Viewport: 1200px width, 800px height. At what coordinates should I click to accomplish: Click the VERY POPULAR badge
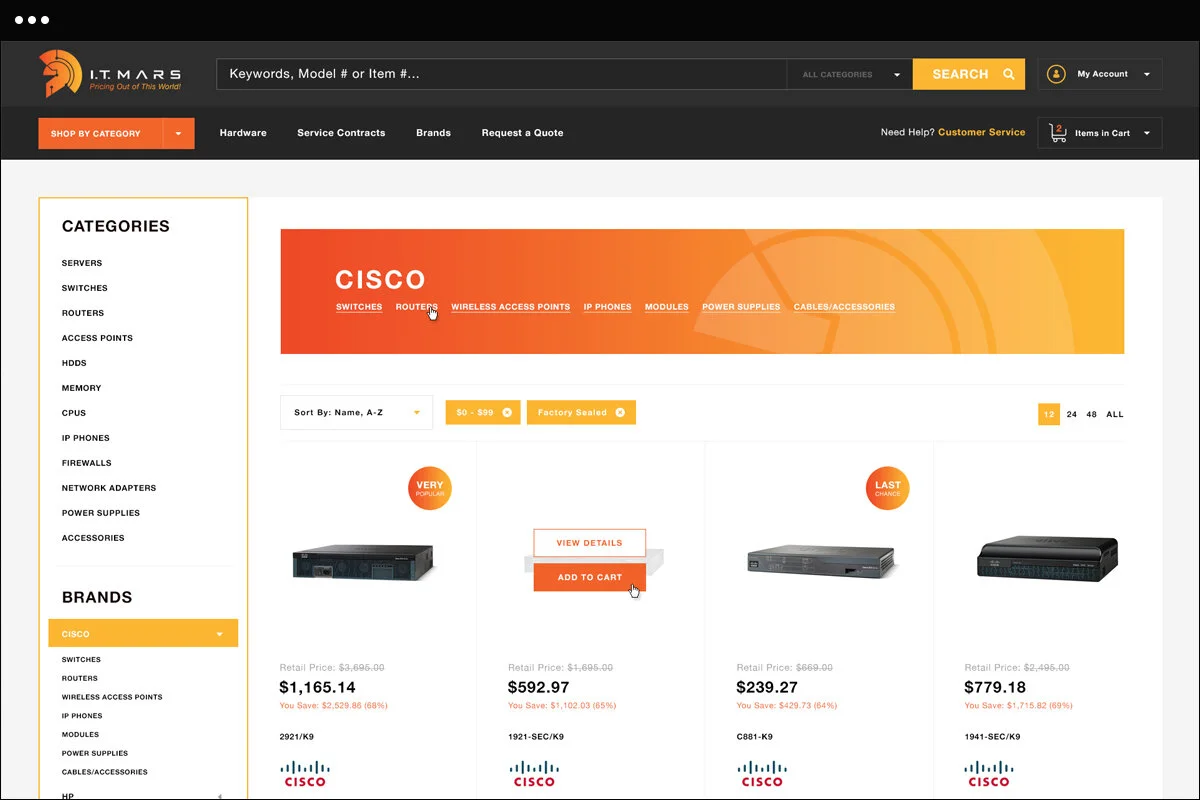pos(429,488)
